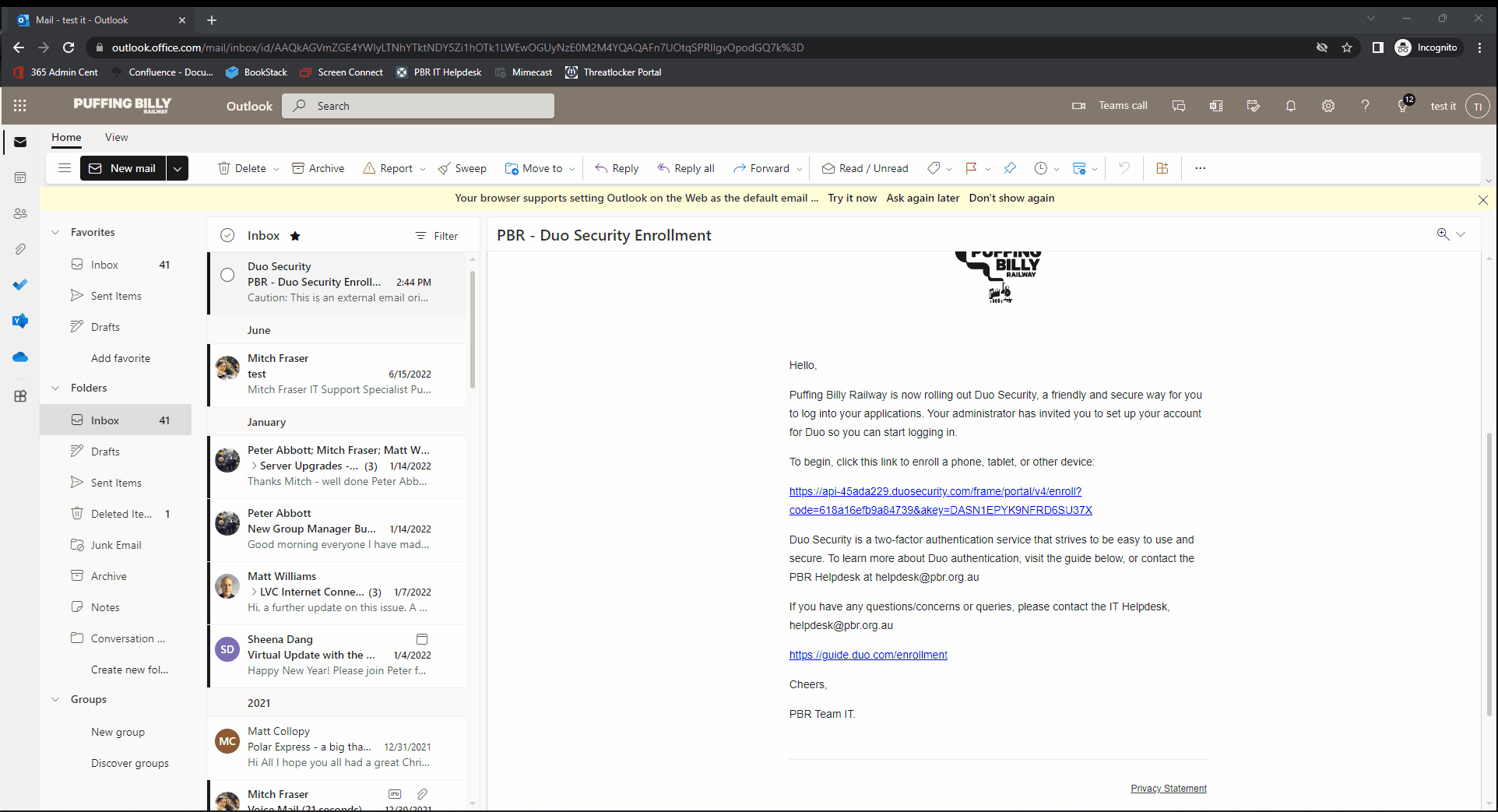Open the app launcher waffle icon
The height and width of the screenshot is (812, 1498).
click(x=20, y=106)
